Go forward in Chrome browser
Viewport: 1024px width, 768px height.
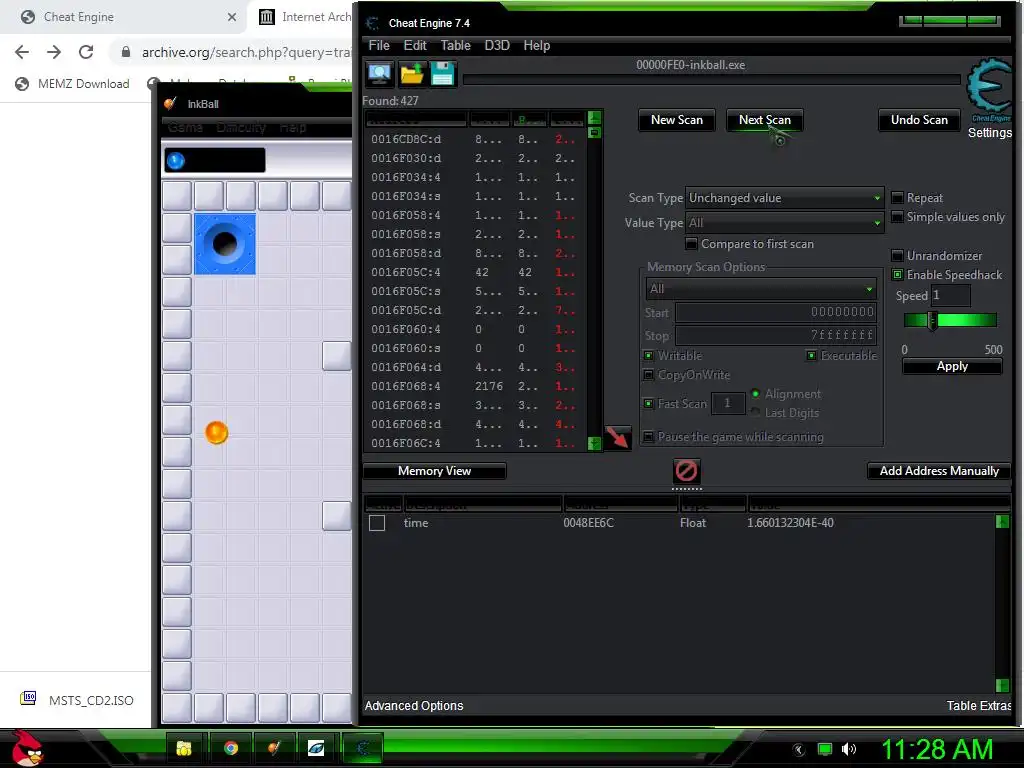coord(54,52)
